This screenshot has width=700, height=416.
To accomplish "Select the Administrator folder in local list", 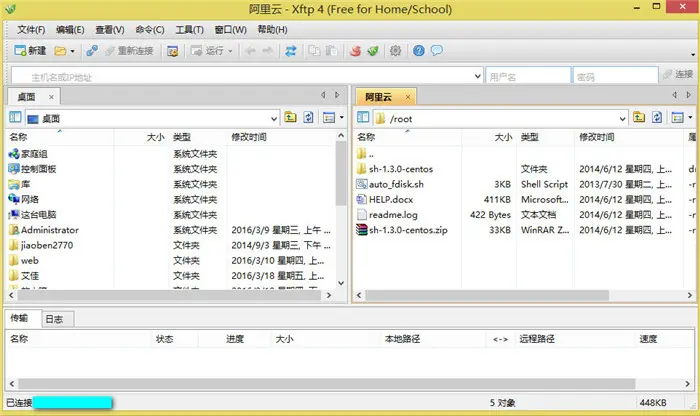I will point(43,230).
